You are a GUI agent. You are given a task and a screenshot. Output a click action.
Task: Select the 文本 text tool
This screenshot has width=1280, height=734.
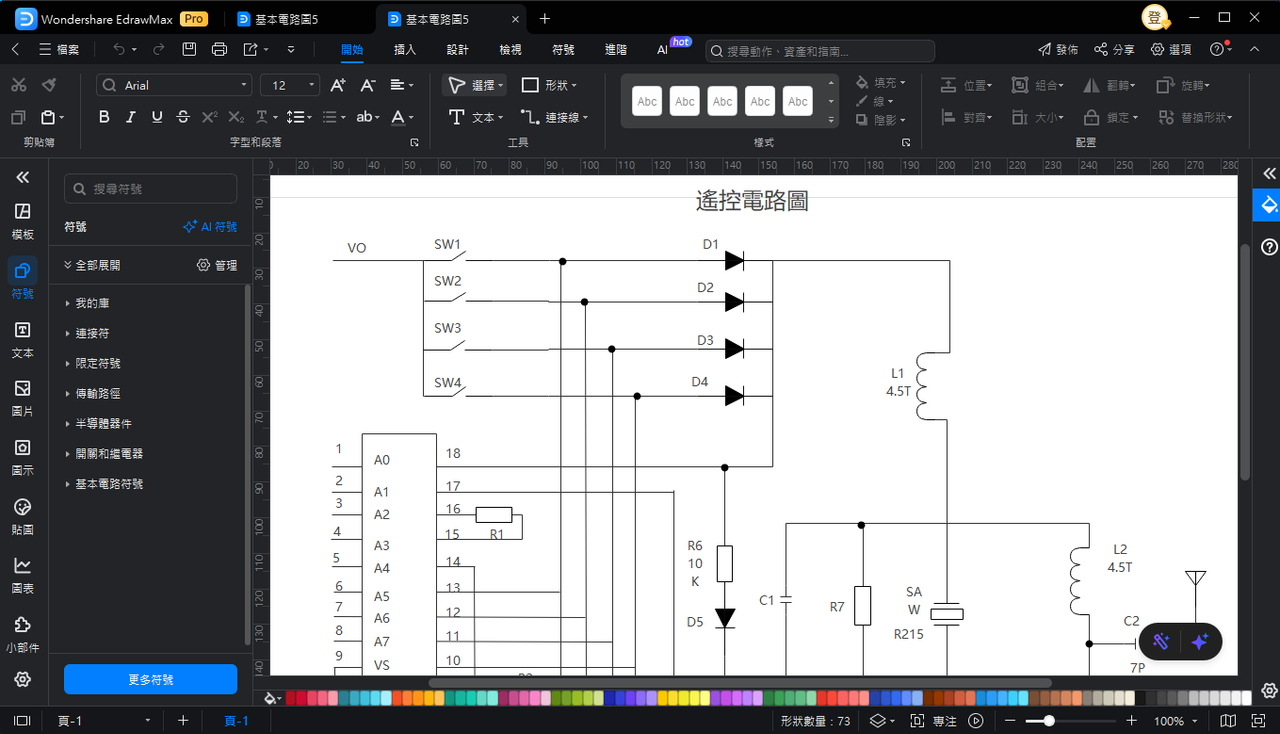click(x=475, y=117)
